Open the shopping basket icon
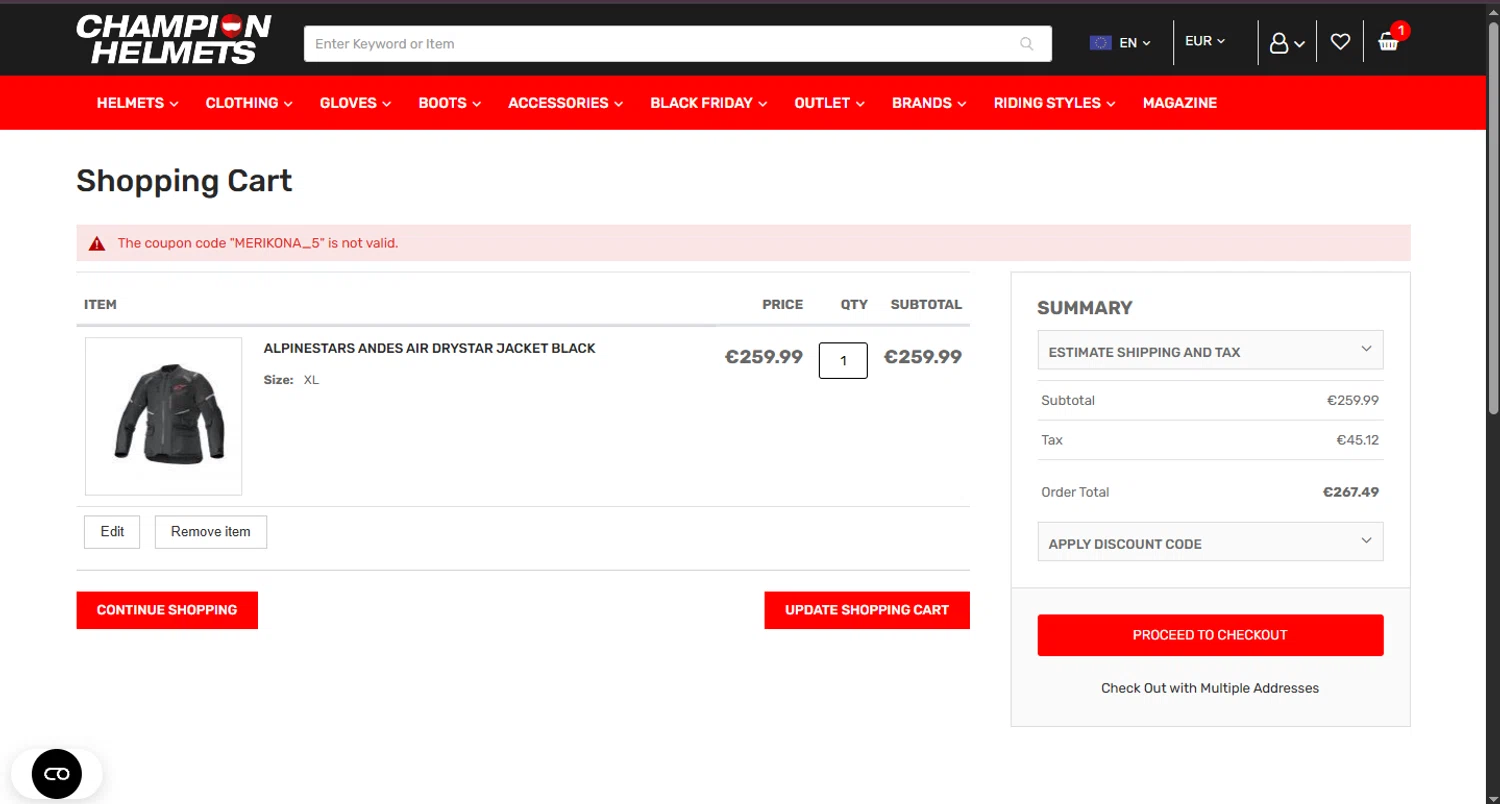Image resolution: width=1500 pixels, height=804 pixels. click(1388, 42)
